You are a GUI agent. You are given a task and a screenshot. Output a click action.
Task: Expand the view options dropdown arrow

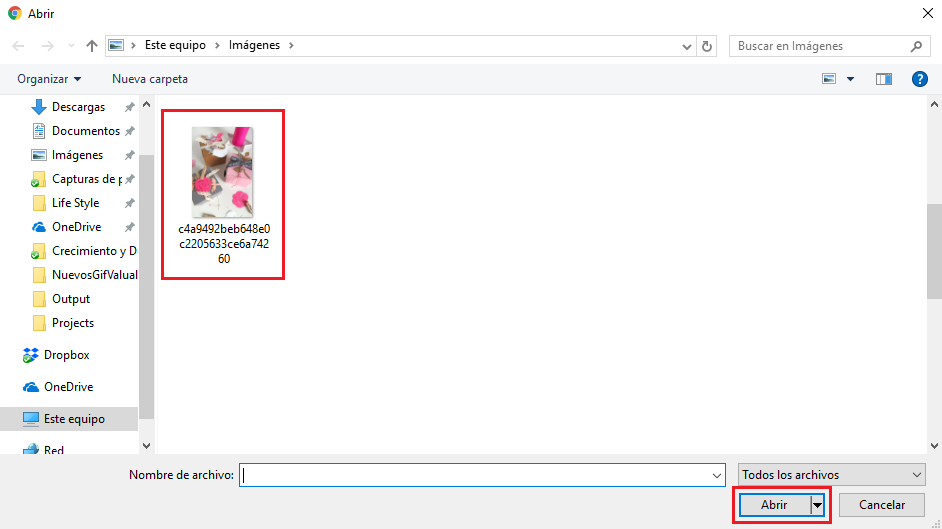(x=851, y=79)
